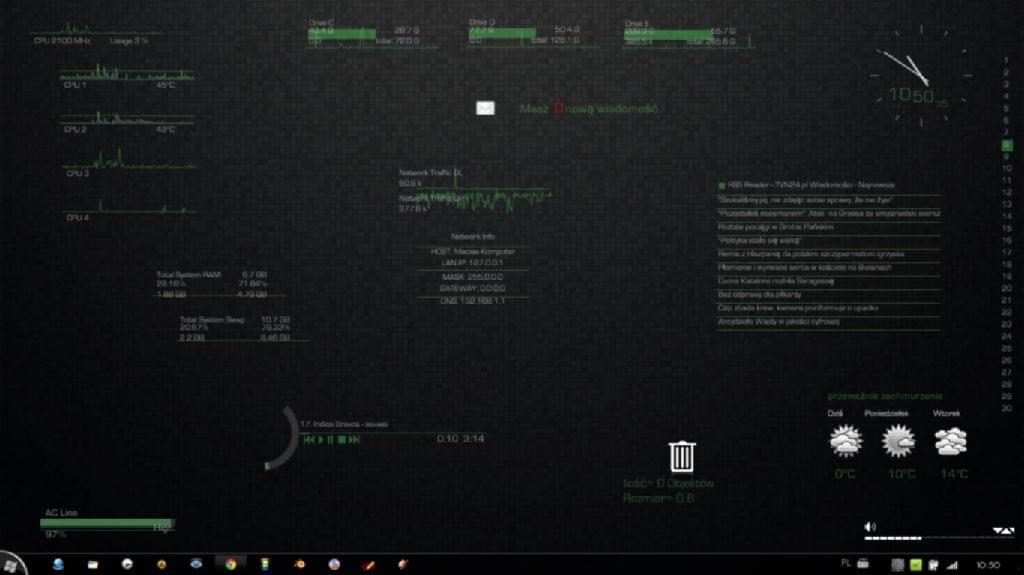Pause the current track in the music player
The height and width of the screenshot is (575, 1024).
330,439
